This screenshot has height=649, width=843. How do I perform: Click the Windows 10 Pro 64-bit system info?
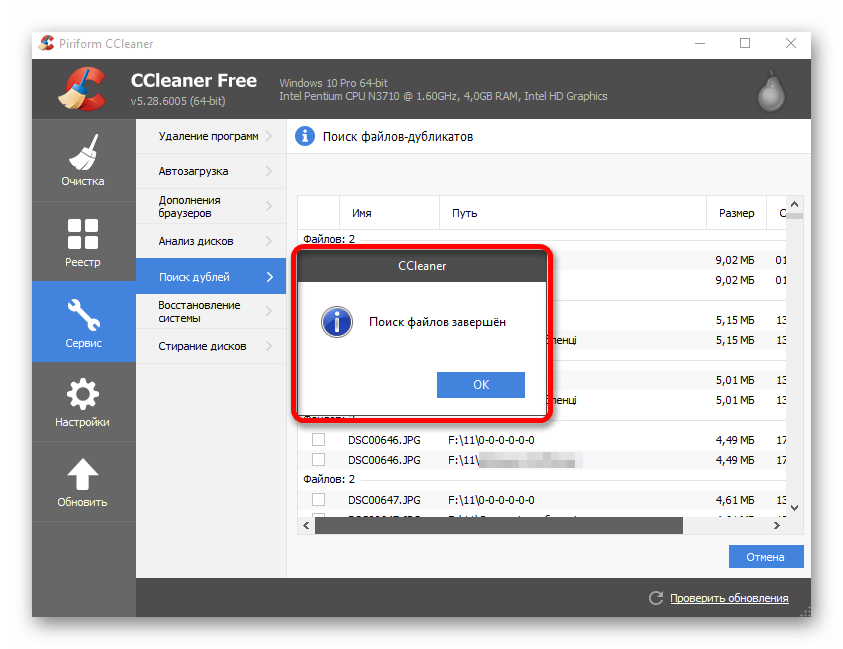tap(333, 83)
